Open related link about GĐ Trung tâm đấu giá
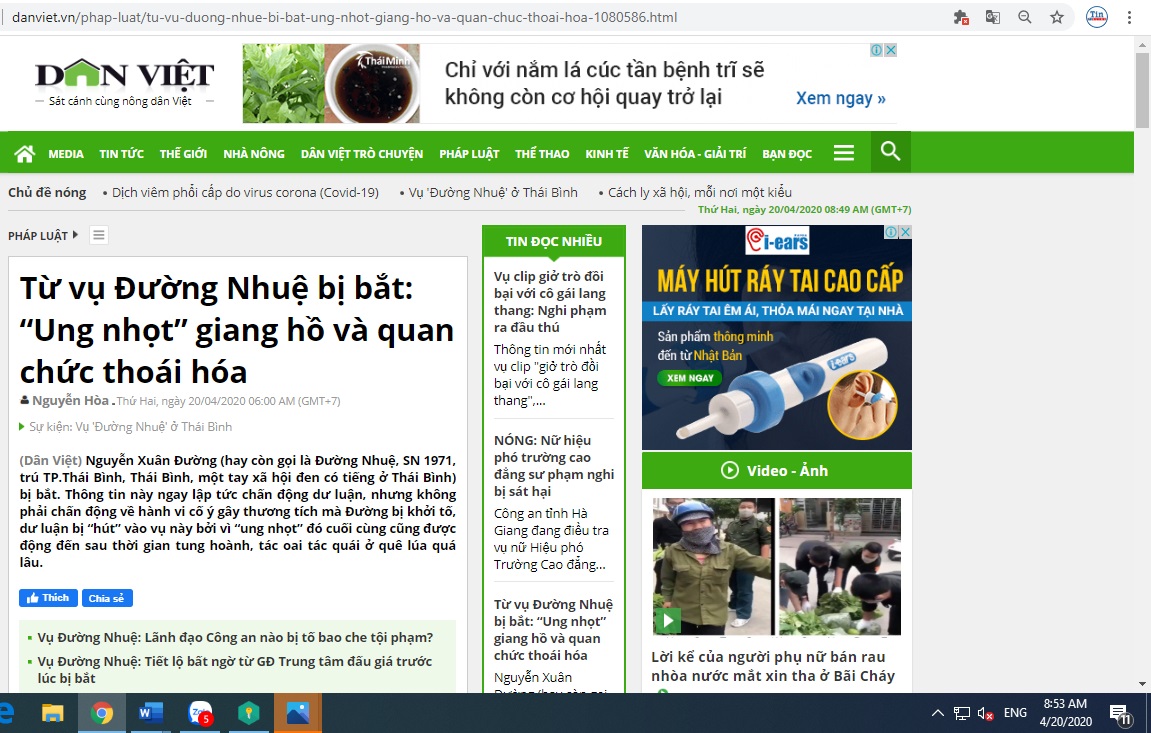The width and height of the screenshot is (1151, 733). [235, 669]
